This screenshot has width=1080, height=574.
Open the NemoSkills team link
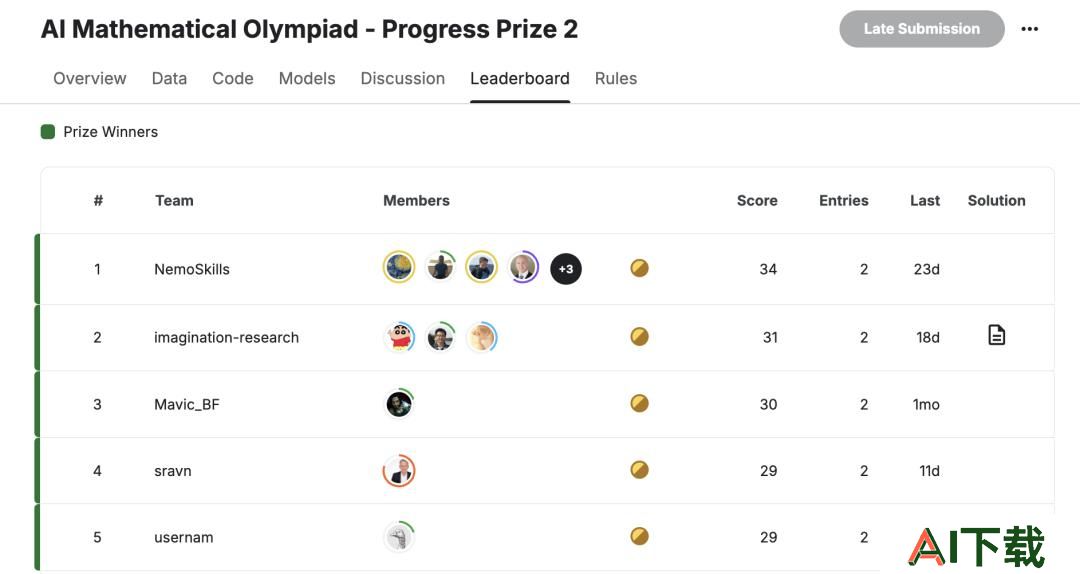(191, 269)
